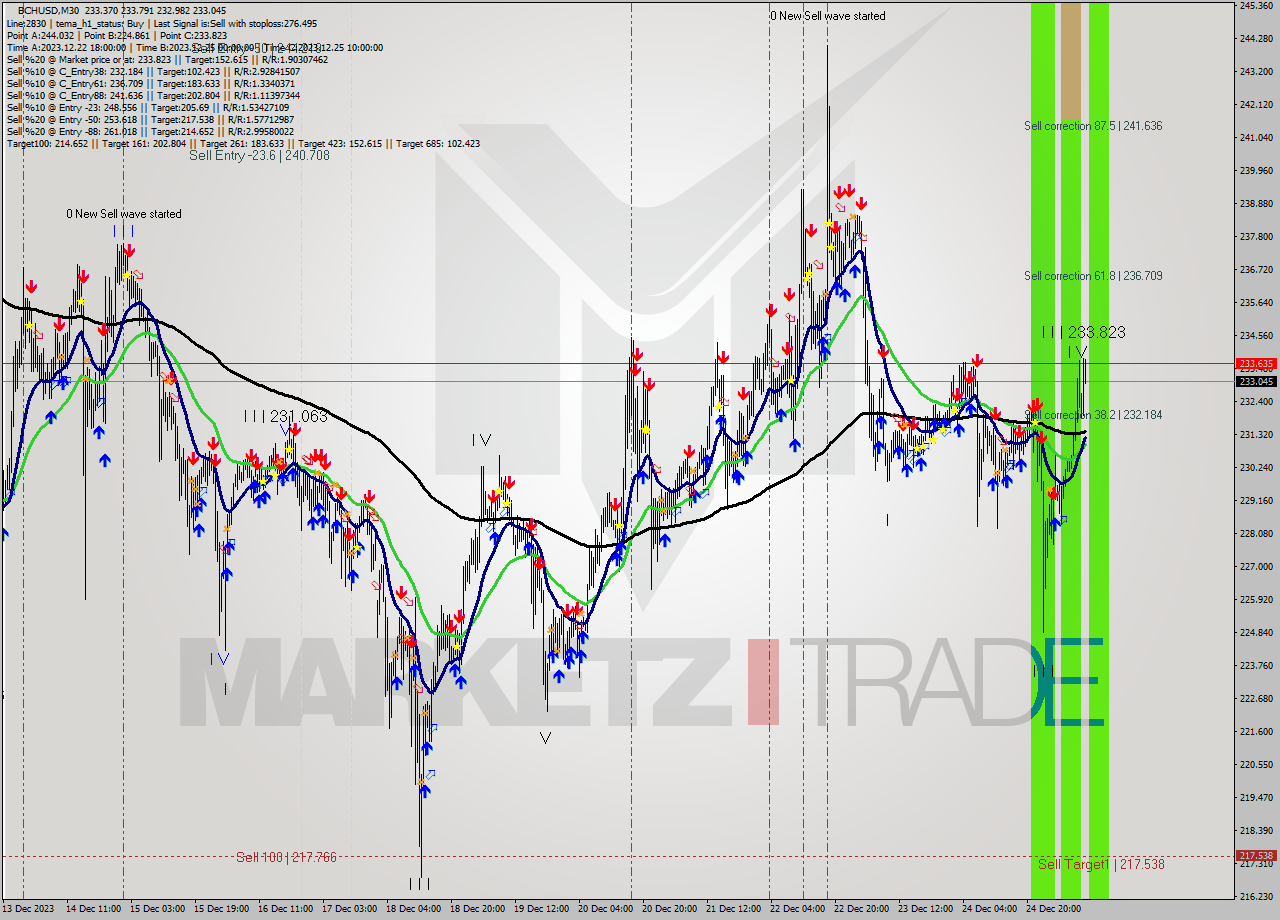Click the 235.640 price axis label

coord(1257,303)
